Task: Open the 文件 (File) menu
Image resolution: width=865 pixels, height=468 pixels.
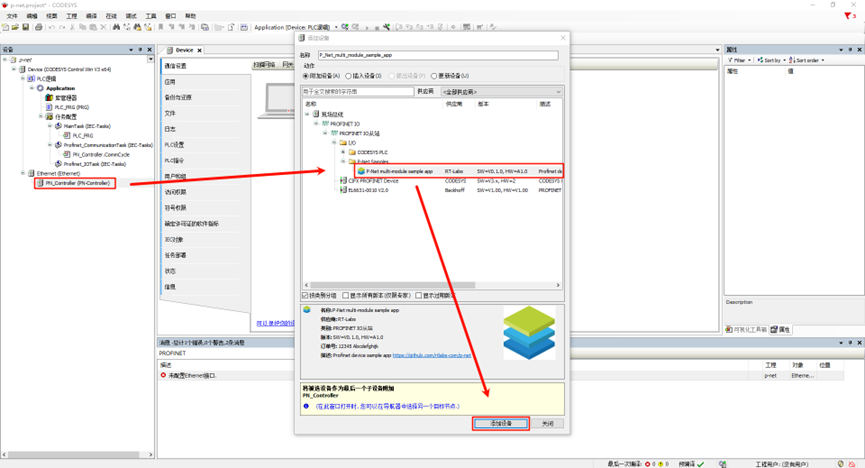Action: [x=12, y=16]
